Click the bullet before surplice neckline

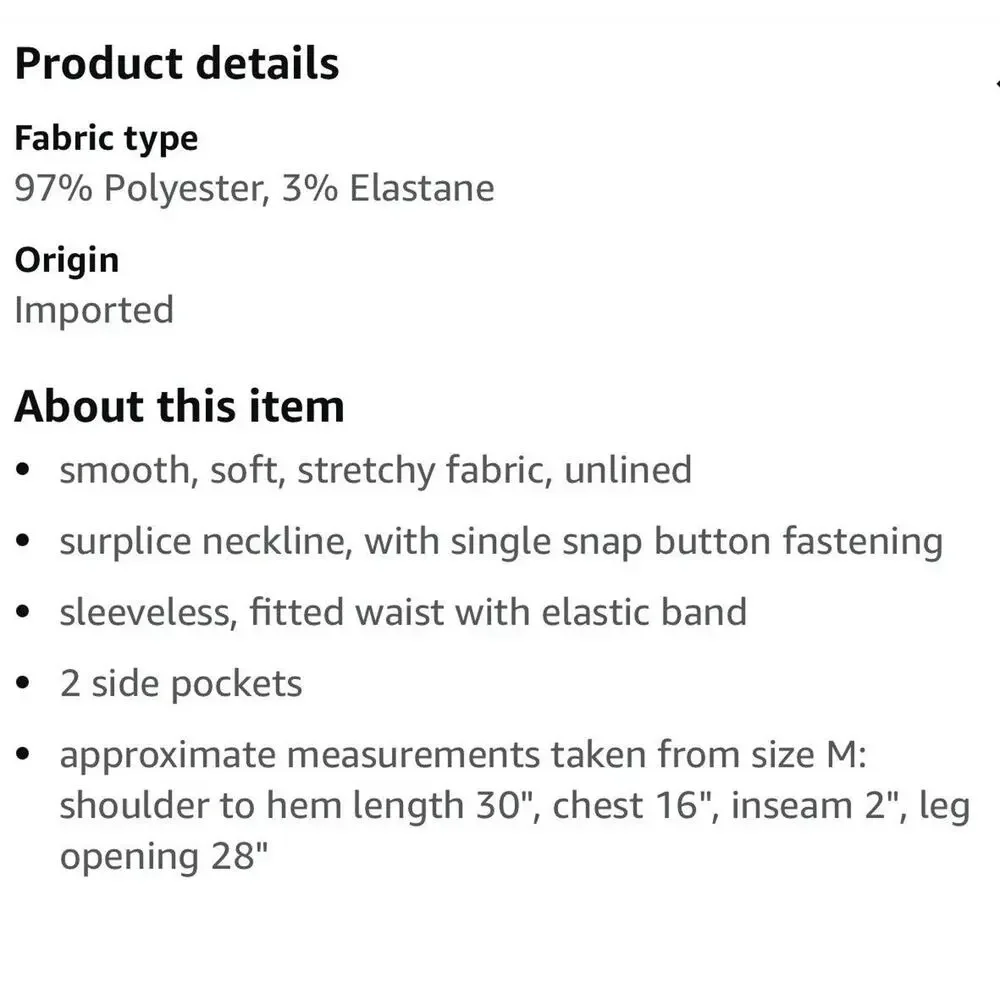(x=24, y=542)
